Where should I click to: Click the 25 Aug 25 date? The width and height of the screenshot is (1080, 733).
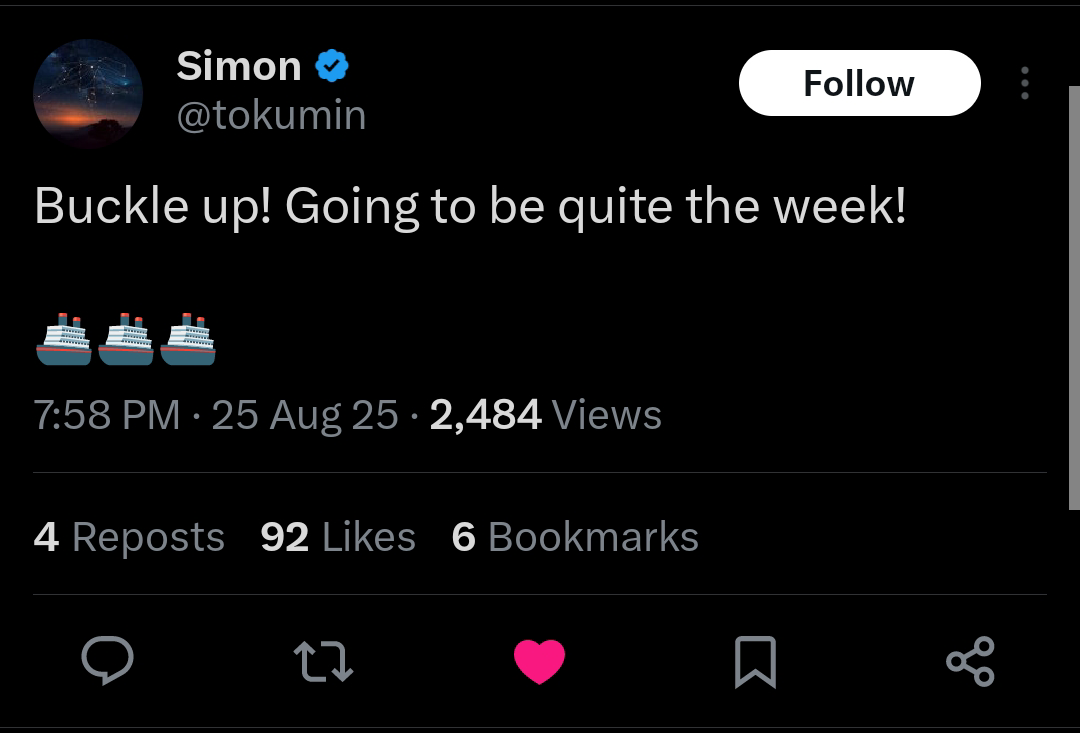coord(305,415)
